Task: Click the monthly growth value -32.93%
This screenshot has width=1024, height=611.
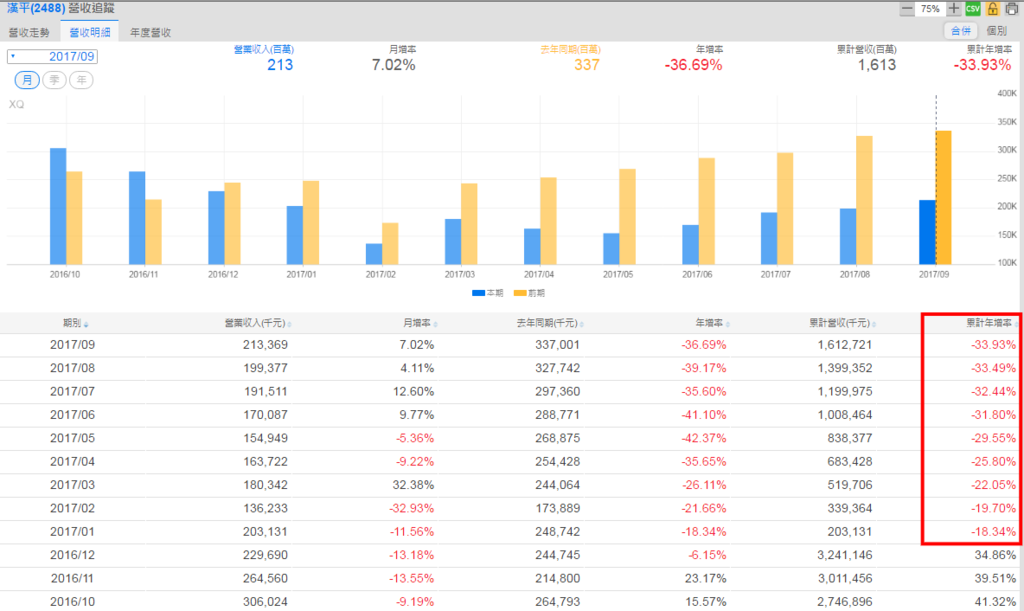Action: coord(412,509)
